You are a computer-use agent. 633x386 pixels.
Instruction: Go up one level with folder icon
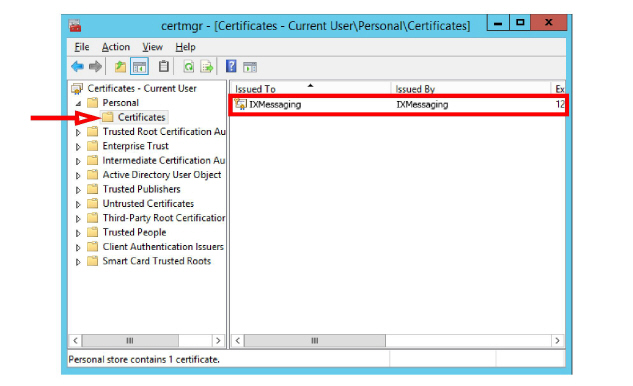pos(120,67)
